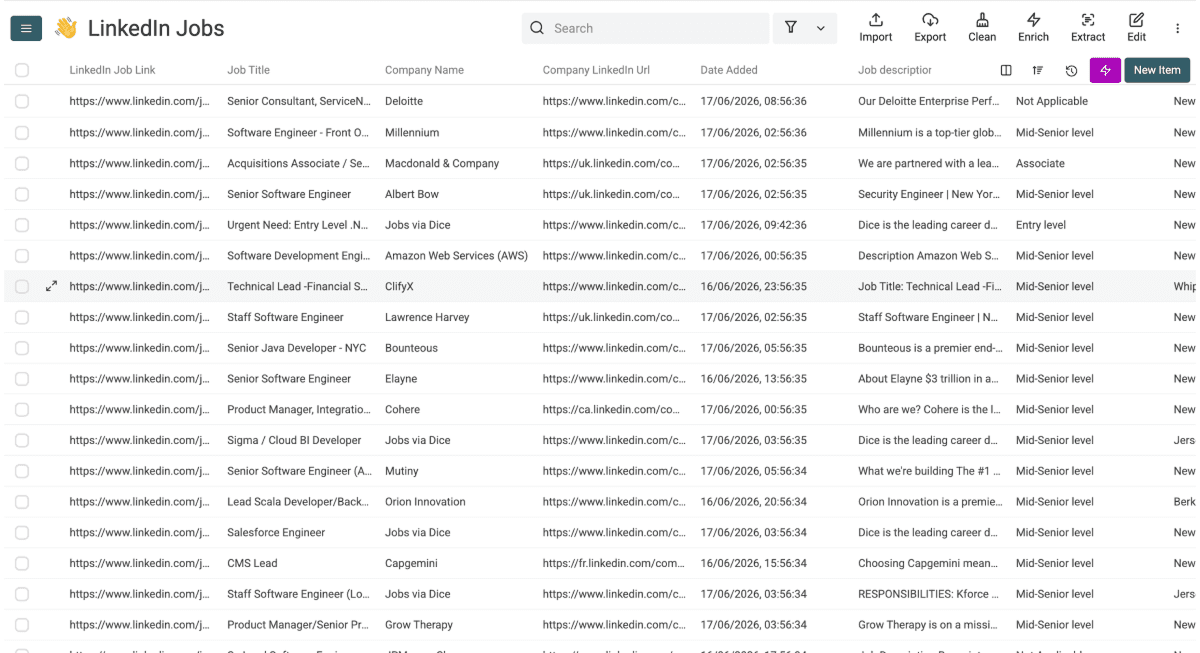Check the Albert Bow row checkbox
The height and width of the screenshot is (653, 1200).
tap(22, 194)
